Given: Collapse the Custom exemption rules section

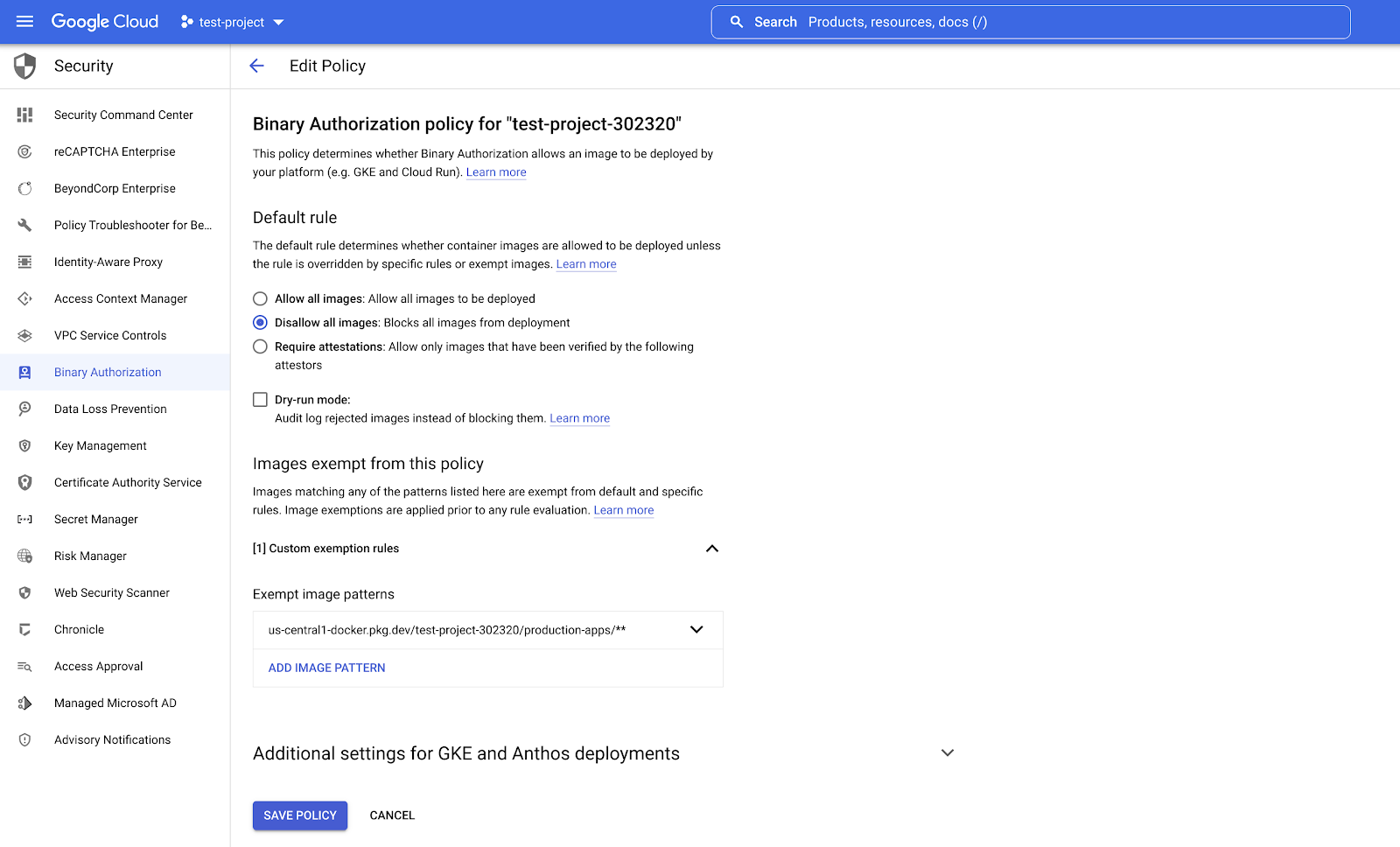Looking at the screenshot, I should tap(712, 549).
